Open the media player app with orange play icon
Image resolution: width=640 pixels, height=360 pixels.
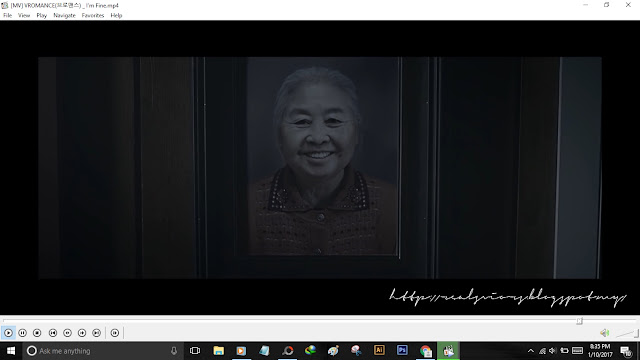[241, 351]
